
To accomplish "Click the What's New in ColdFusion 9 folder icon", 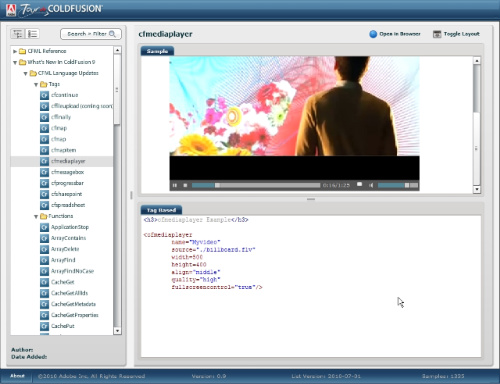I will [23, 62].
